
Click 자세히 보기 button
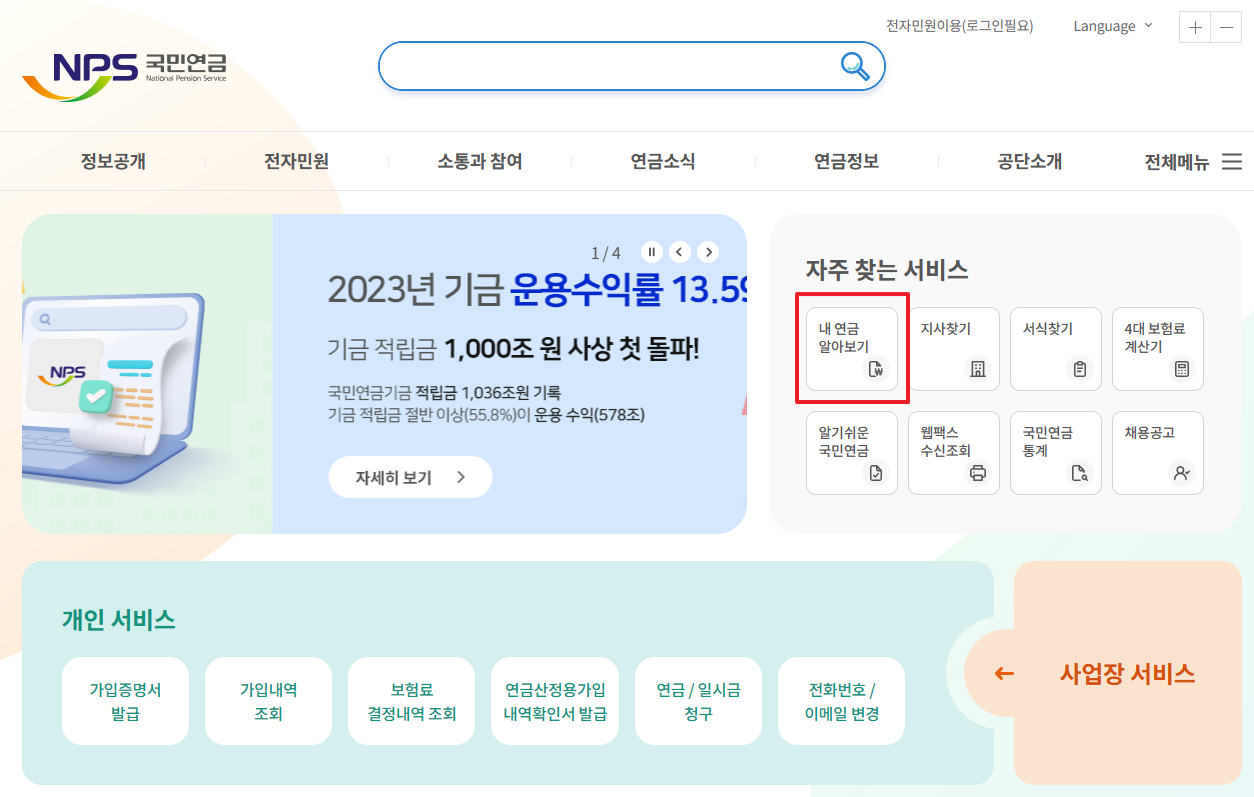pyautogui.click(x=410, y=477)
